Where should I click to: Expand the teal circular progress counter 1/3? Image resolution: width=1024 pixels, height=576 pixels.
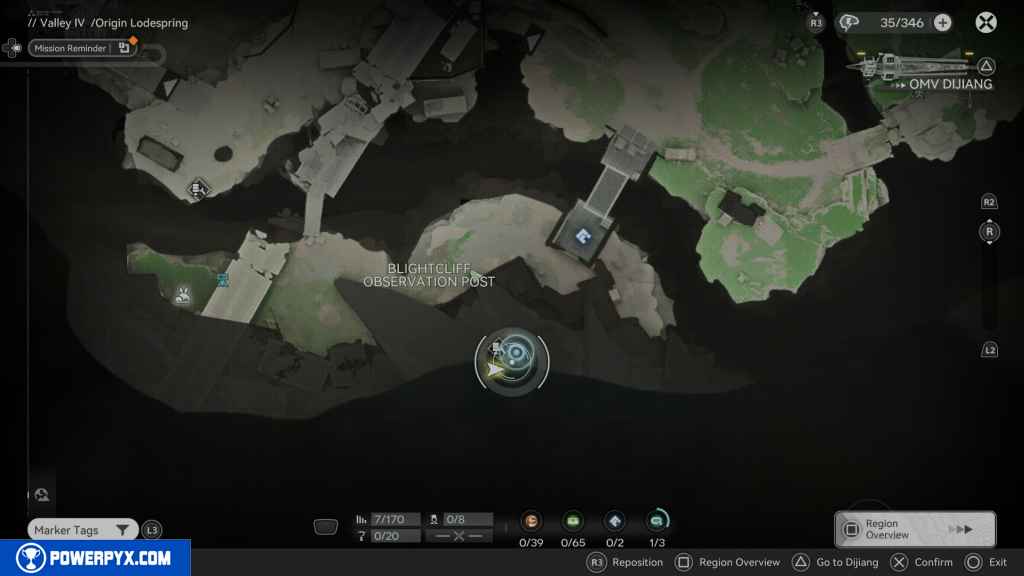pyautogui.click(x=657, y=520)
